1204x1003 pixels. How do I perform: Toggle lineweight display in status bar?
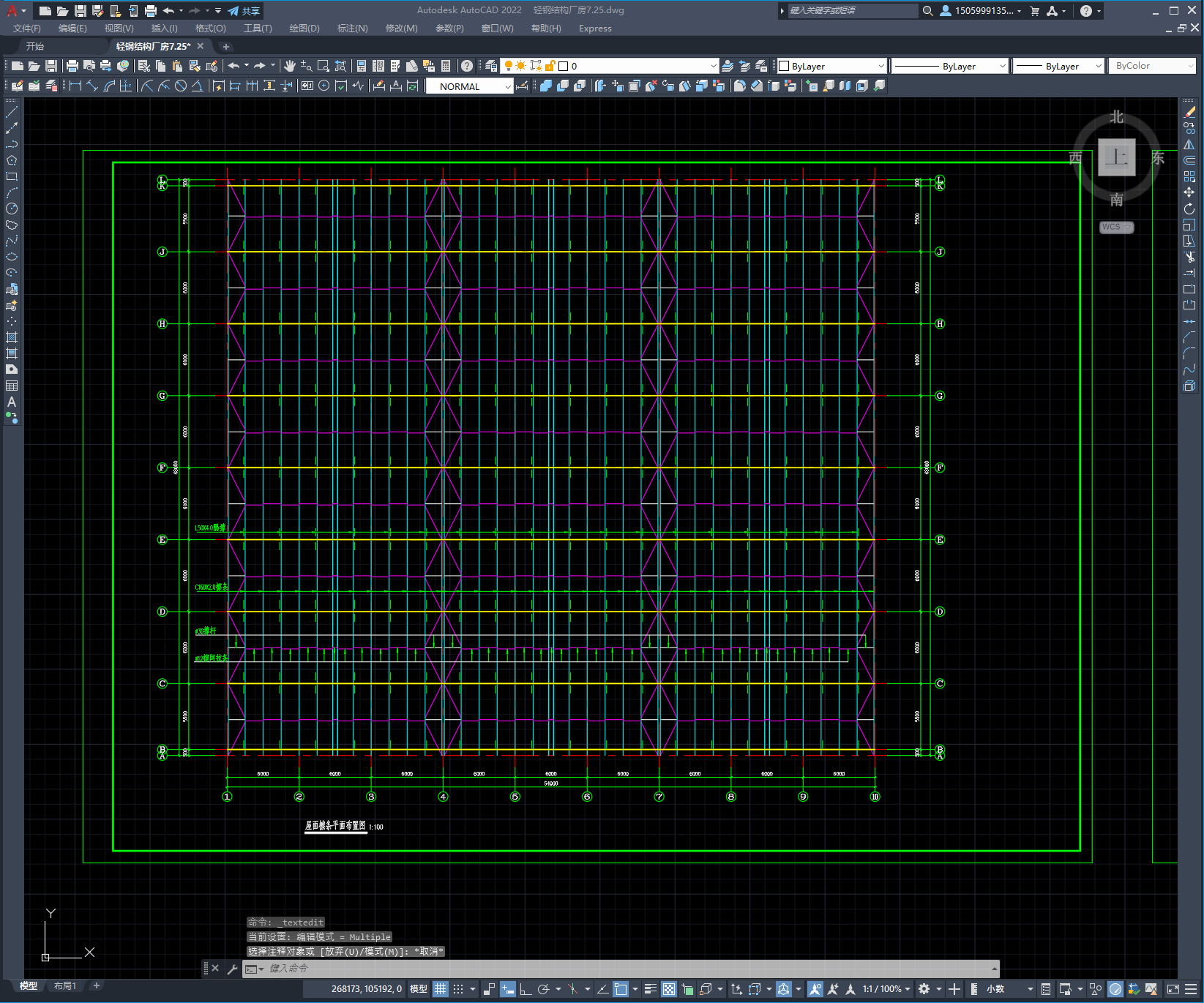pyautogui.click(x=650, y=989)
